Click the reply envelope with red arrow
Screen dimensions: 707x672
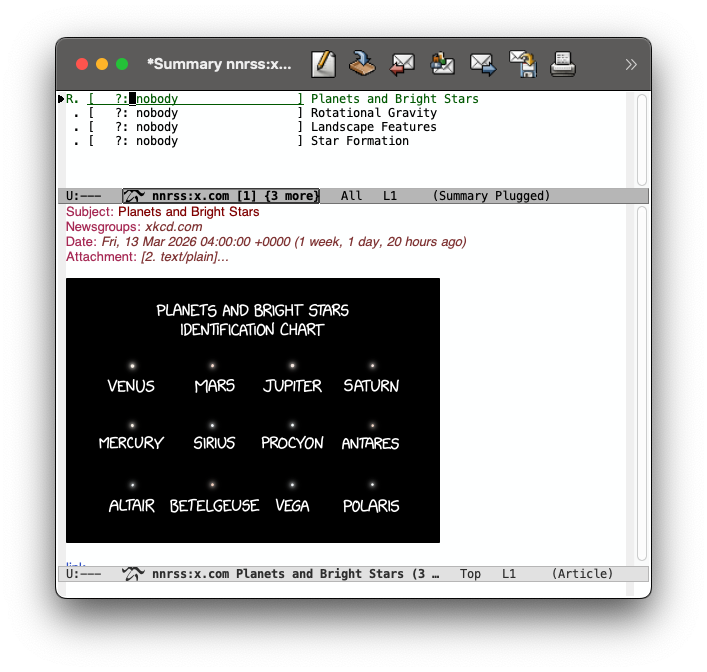click(x=402, y=64)
